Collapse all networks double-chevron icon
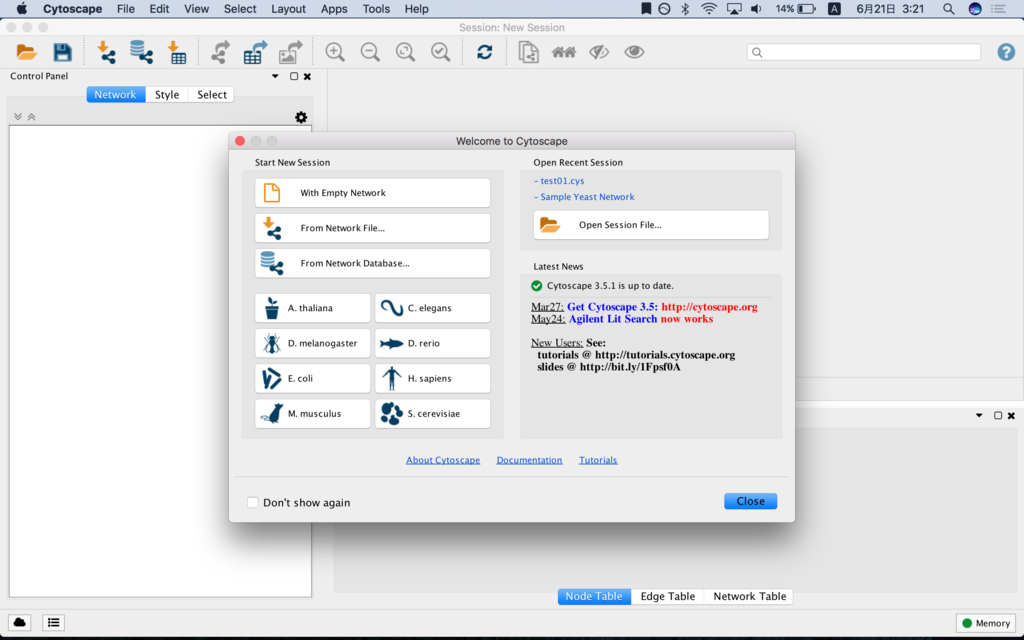Viewport: 1024px width, 640px height. [31, 117]
